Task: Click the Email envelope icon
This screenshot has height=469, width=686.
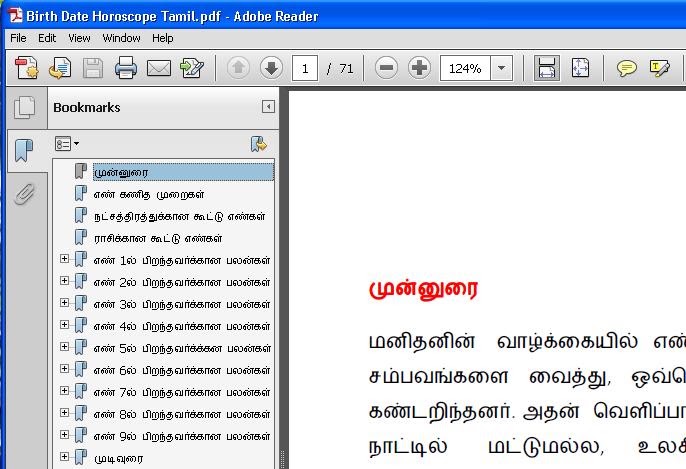Action: point(158,68)
